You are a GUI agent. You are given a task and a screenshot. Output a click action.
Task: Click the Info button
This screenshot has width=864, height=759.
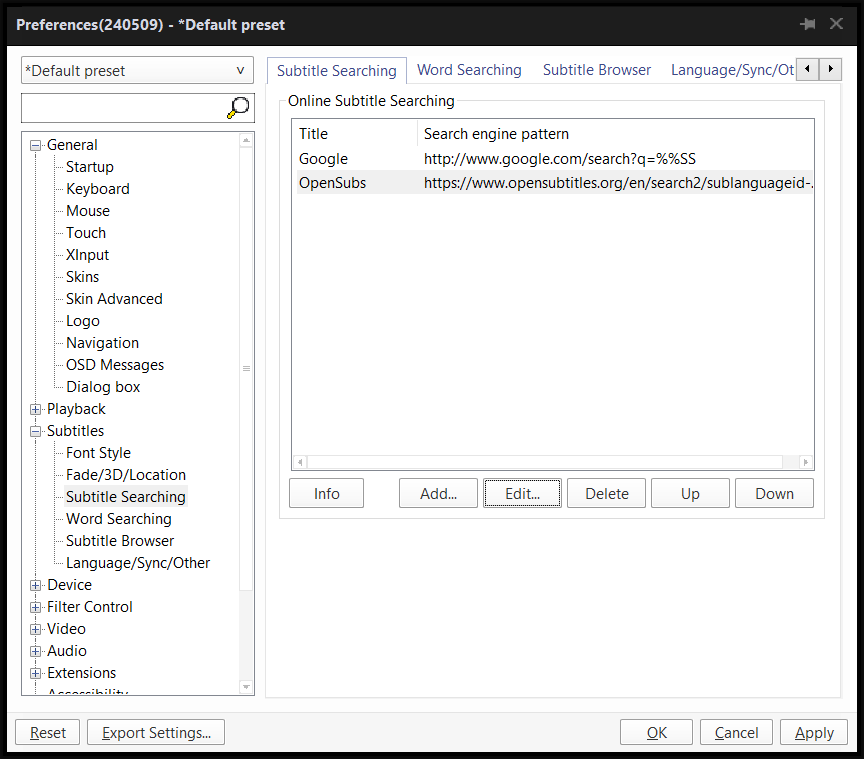pos(326,493)
